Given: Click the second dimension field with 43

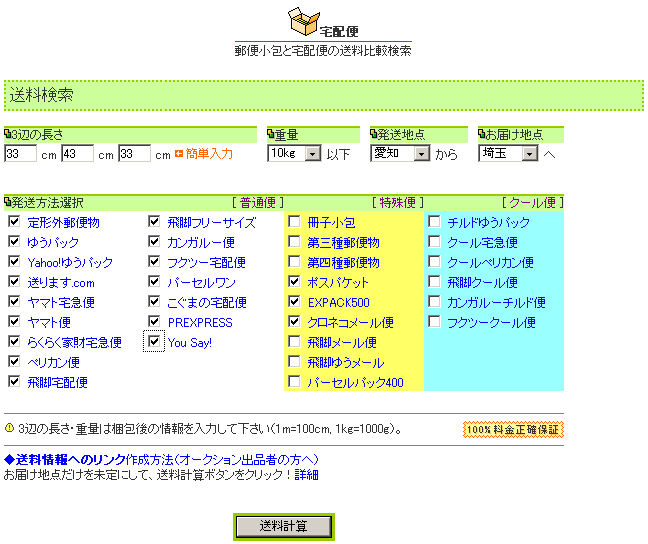Looking at the screenshot, I should [x=77, y=154].
